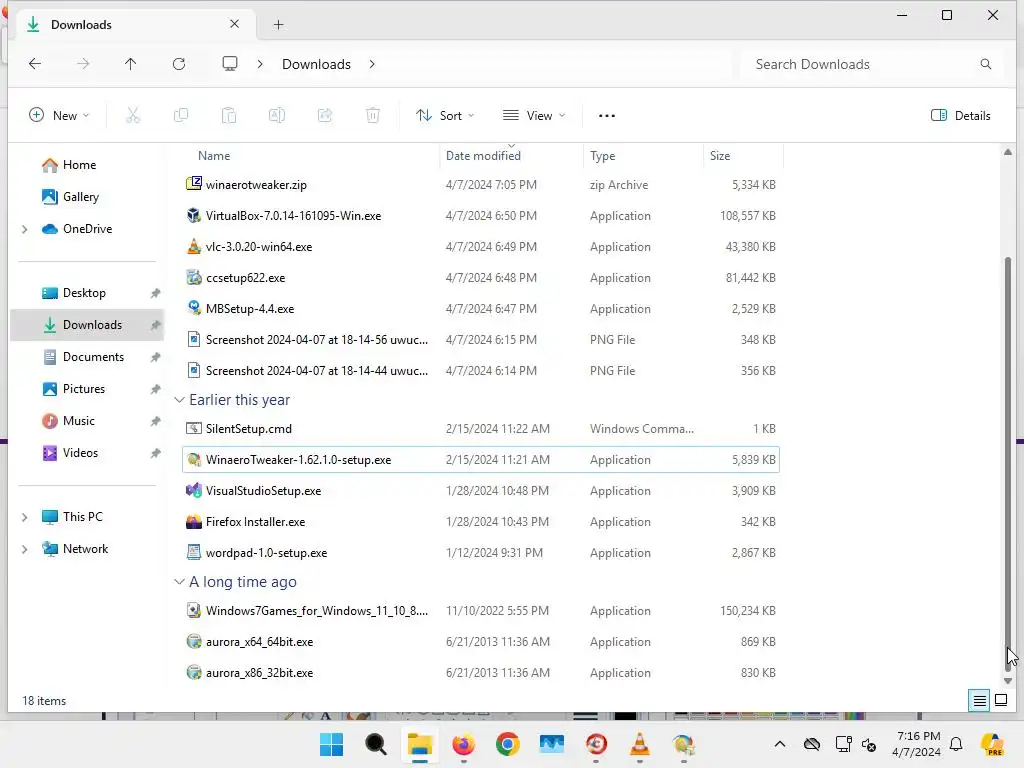
Task: Sort by the Name column header
Action: [x=214, y=156]
